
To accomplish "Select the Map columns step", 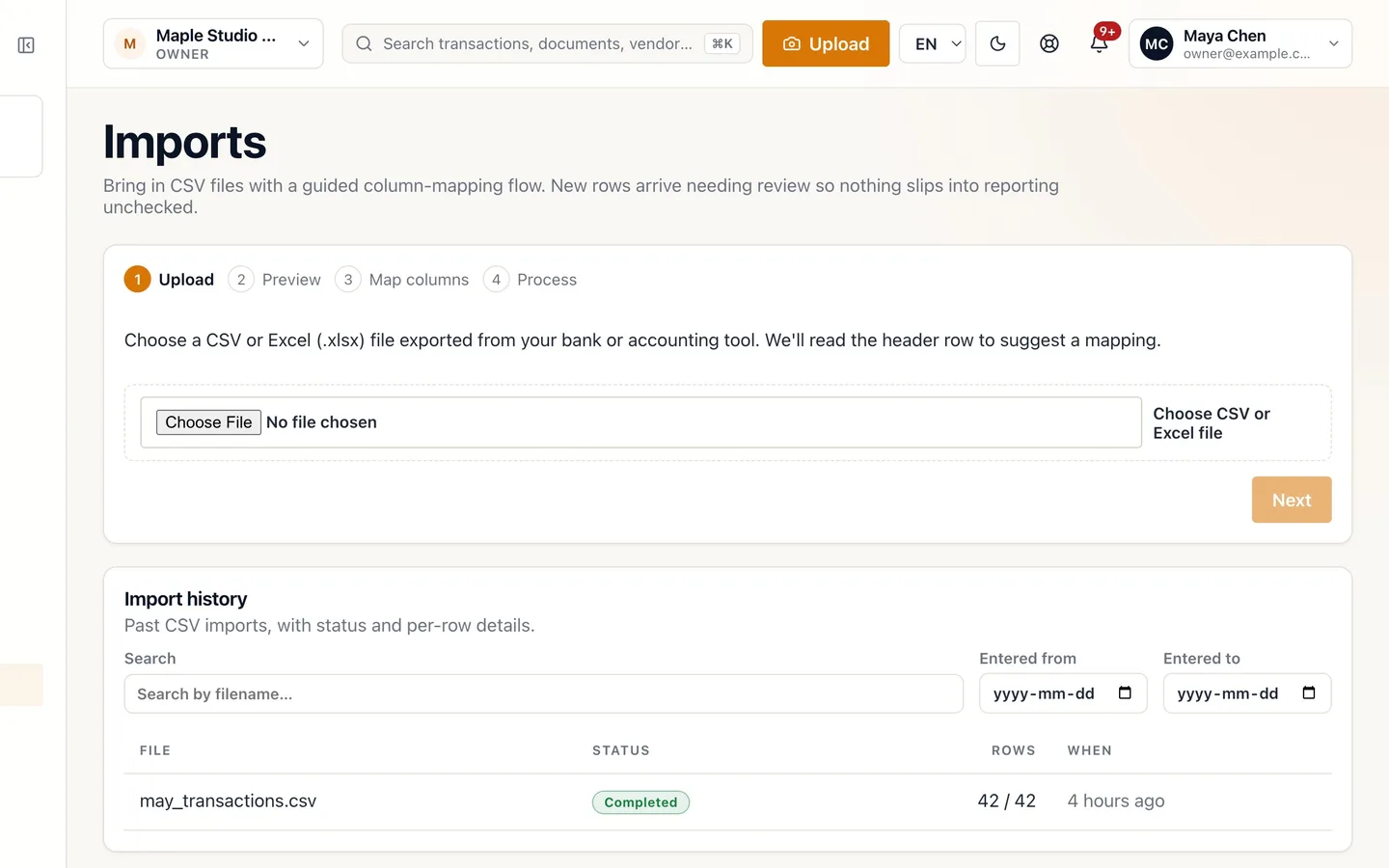I will click(402, 280).
